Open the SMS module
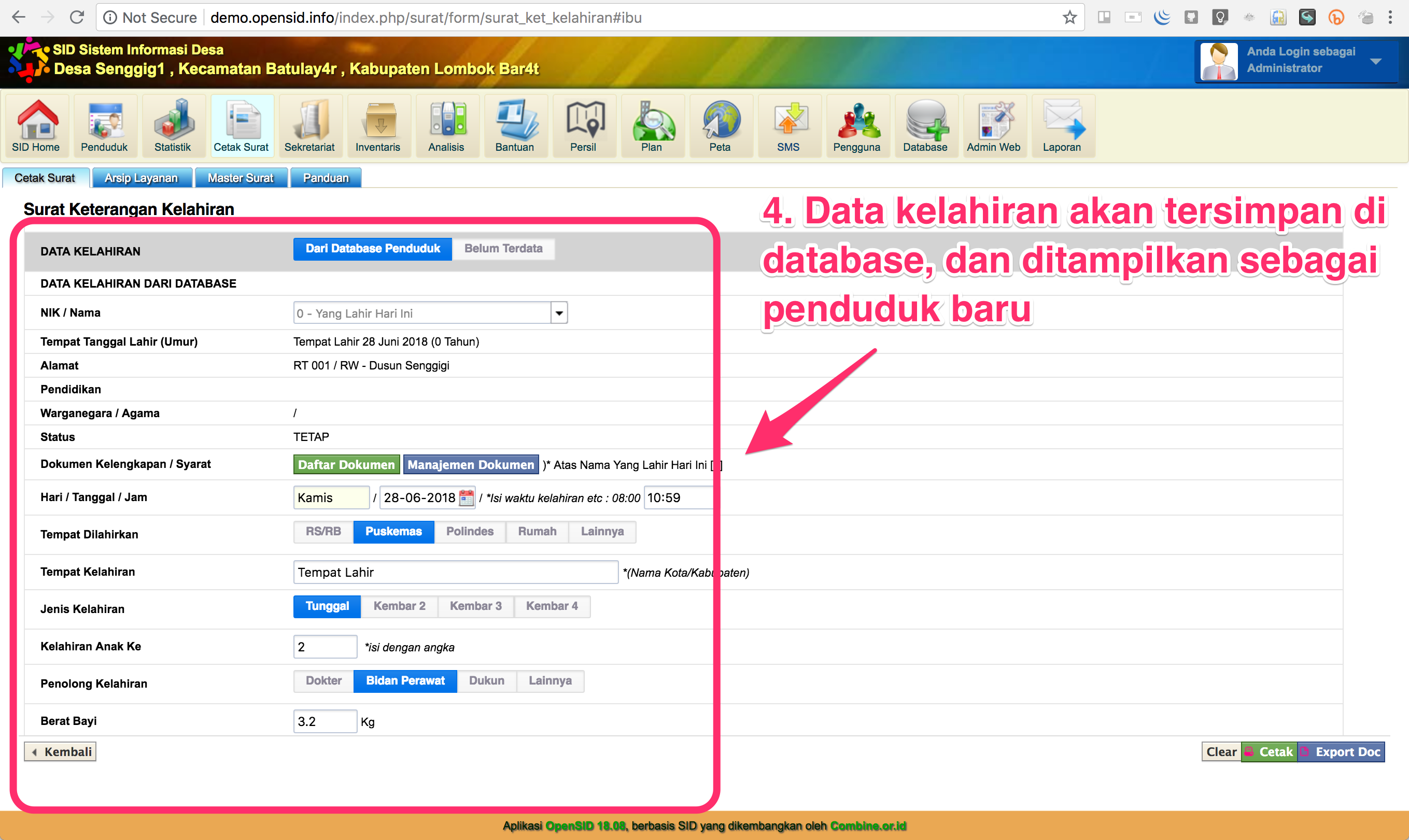Screen dimensions: 1409x840 tap(789, 124)
